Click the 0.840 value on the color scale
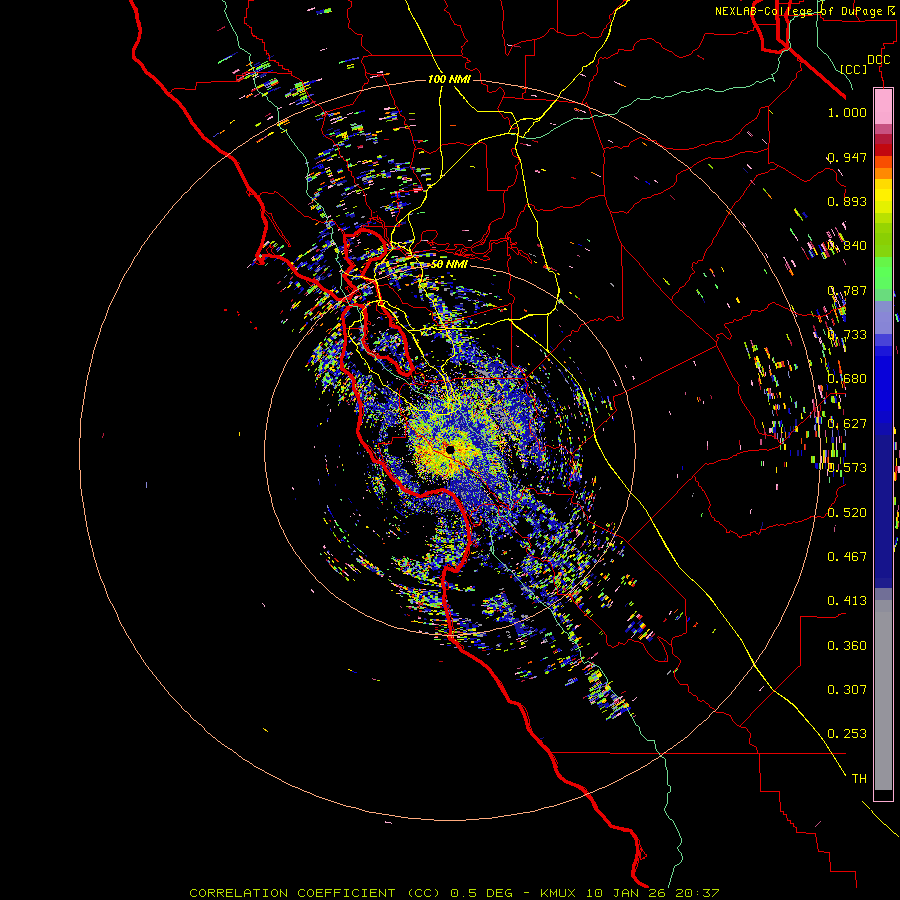Screen dimensions: 900x900 [x=847, y=246]
